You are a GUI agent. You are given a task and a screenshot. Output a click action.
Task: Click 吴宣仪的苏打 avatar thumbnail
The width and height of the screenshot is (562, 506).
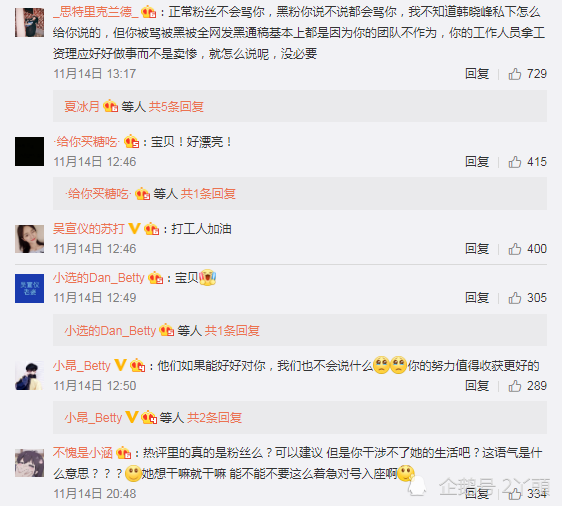[29, 239]
